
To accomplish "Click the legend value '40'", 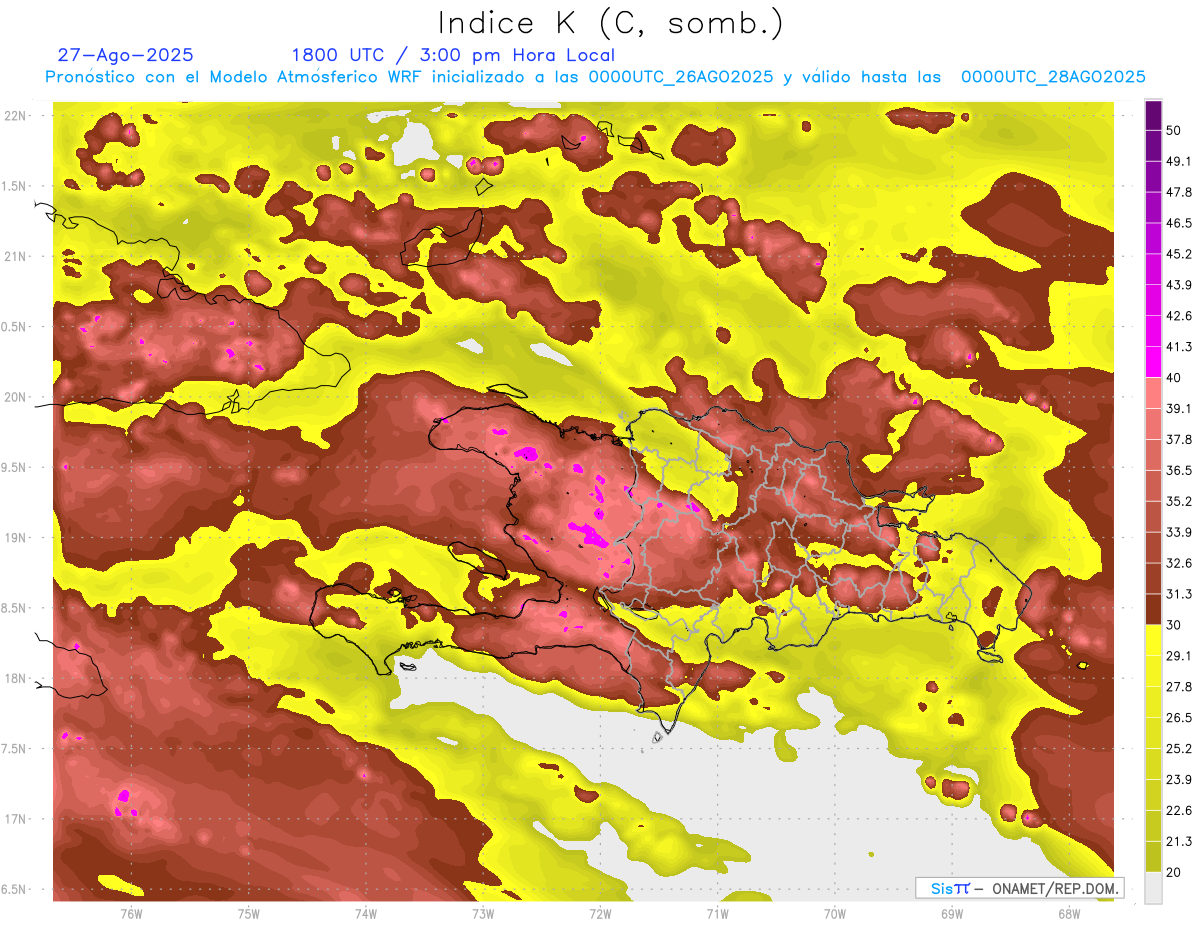I will 1175,378.
